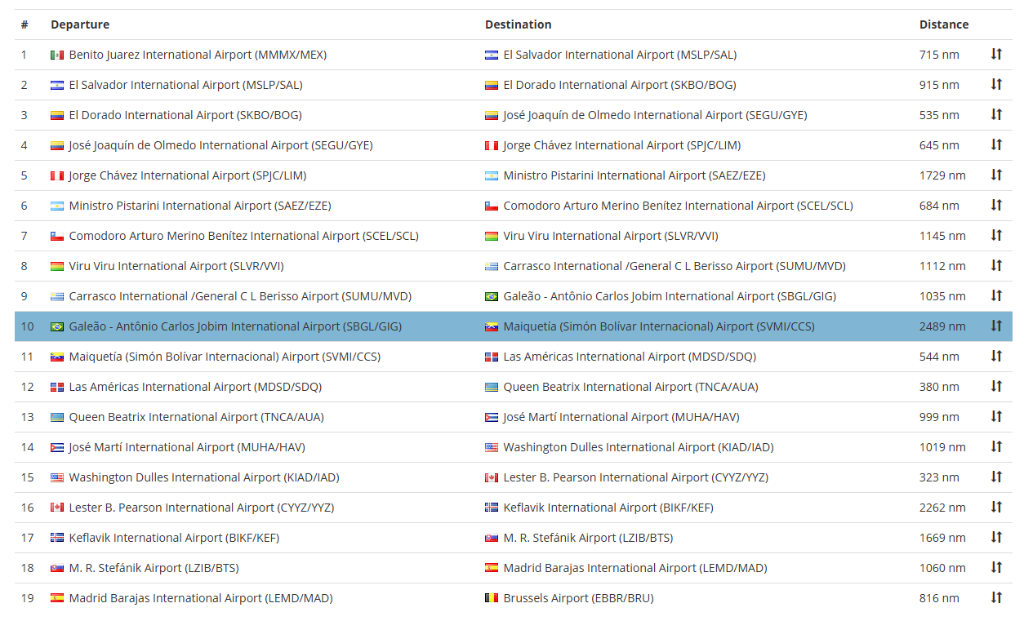Click the Departure column header
The image size is (1024, 621).
pos(80,25)
